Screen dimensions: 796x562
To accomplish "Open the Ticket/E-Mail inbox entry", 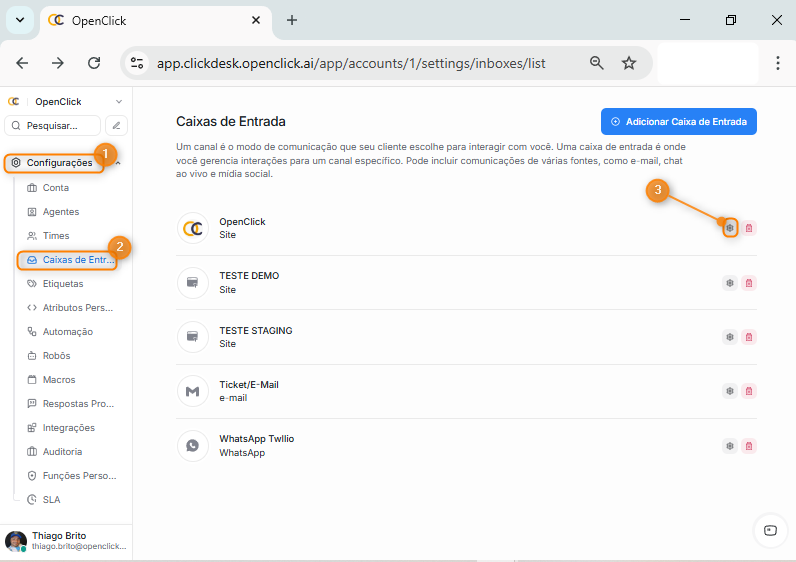I will click(249, 391).
